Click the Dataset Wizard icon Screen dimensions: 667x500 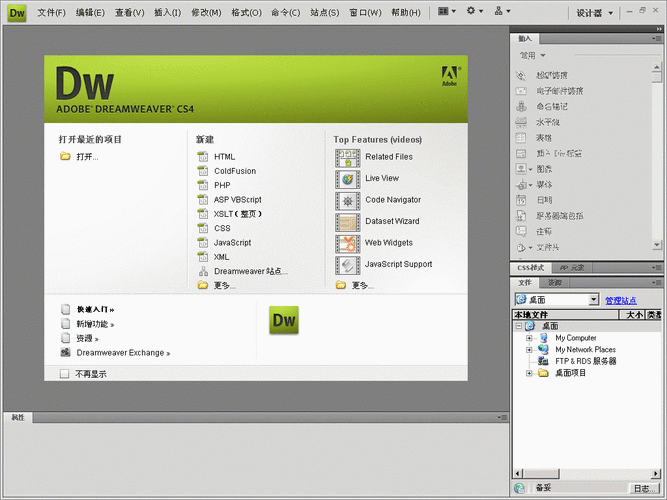point(347,221)
